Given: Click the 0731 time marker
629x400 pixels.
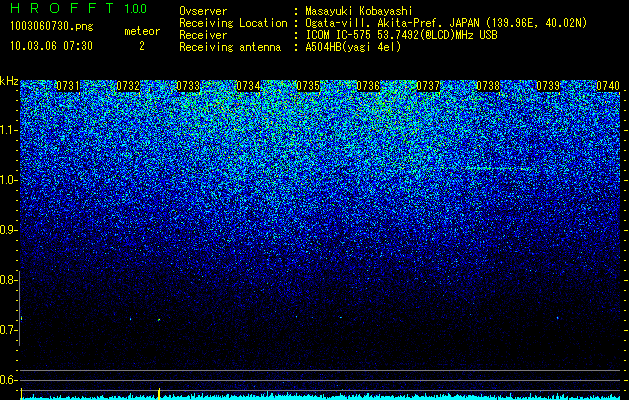Looking at the screenshot, I should 67,86.
